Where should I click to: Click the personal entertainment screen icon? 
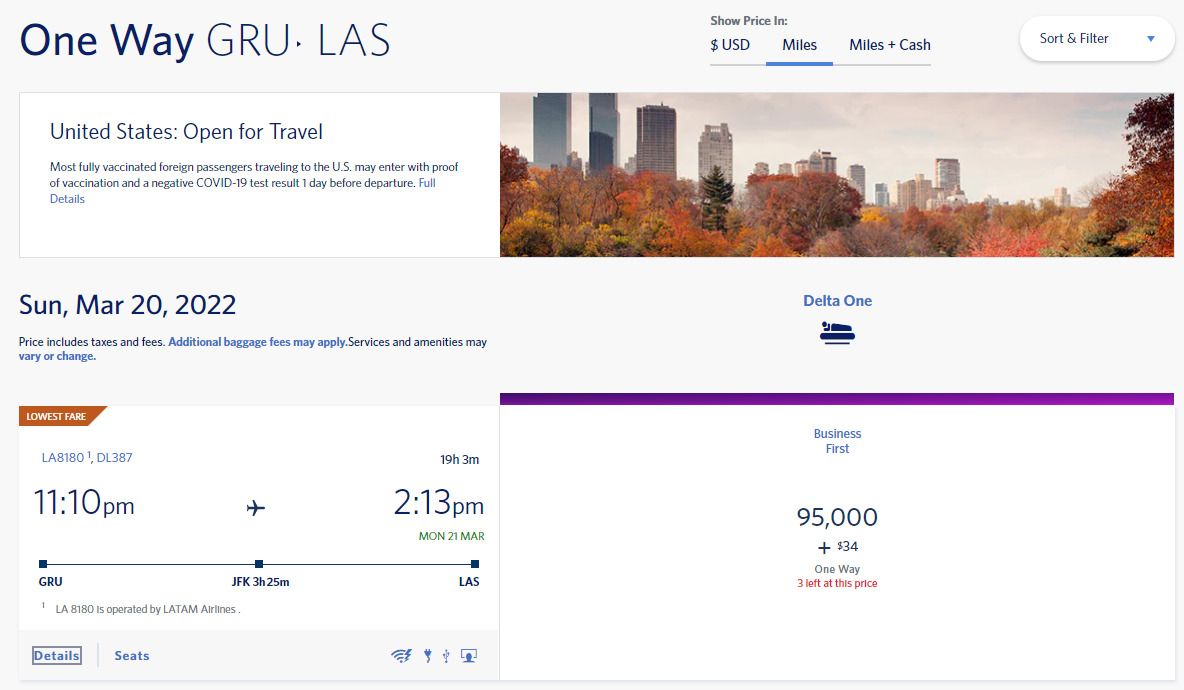[469, 655]
